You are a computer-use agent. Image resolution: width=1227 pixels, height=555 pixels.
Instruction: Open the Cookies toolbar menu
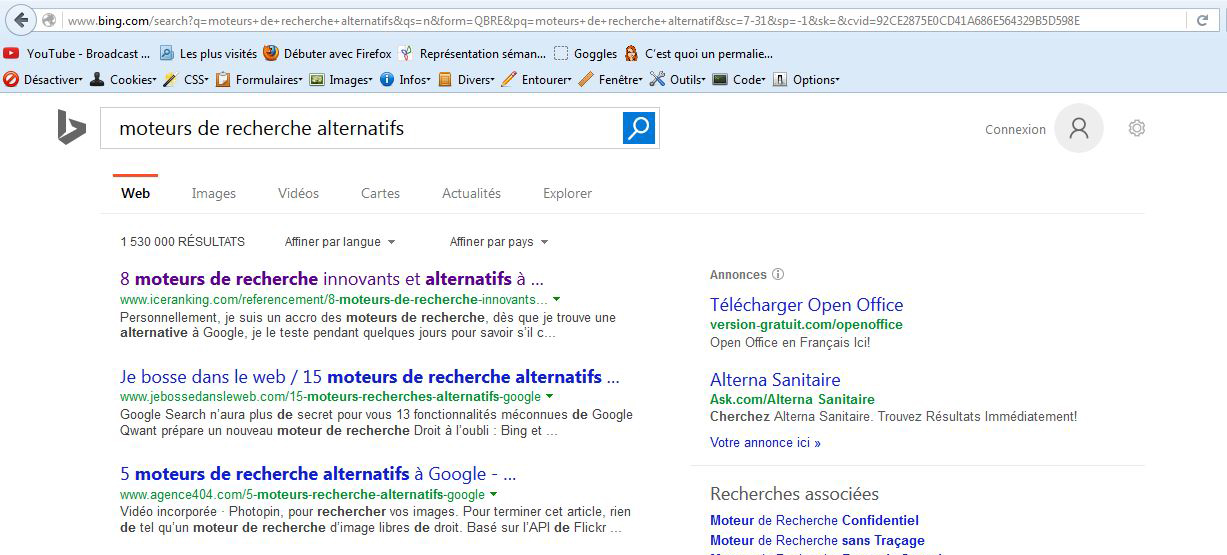click(x=123, y=80)
